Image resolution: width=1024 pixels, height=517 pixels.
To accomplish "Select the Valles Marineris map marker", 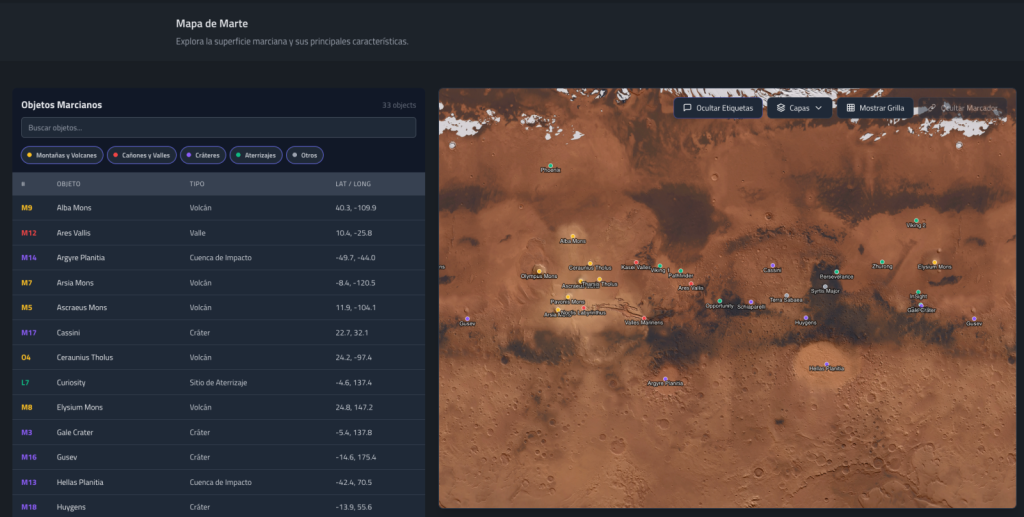I will 643,318.
